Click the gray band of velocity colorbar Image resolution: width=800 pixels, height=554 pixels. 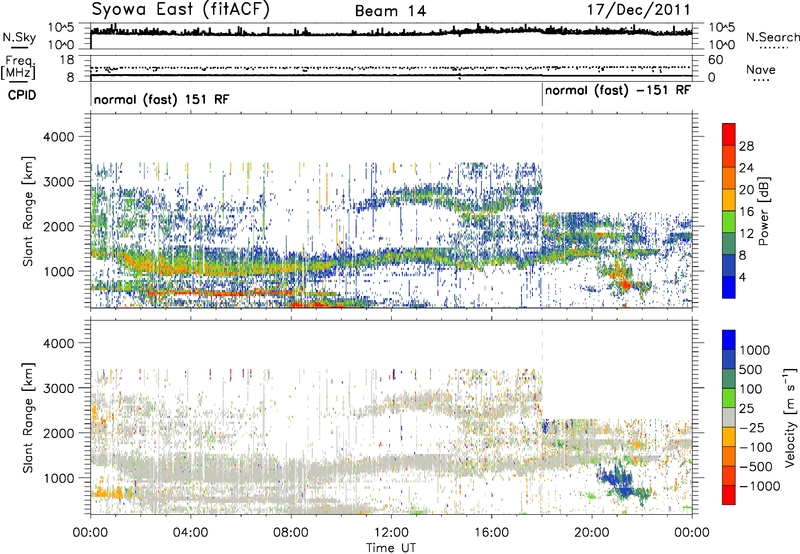tap(729, 418)
